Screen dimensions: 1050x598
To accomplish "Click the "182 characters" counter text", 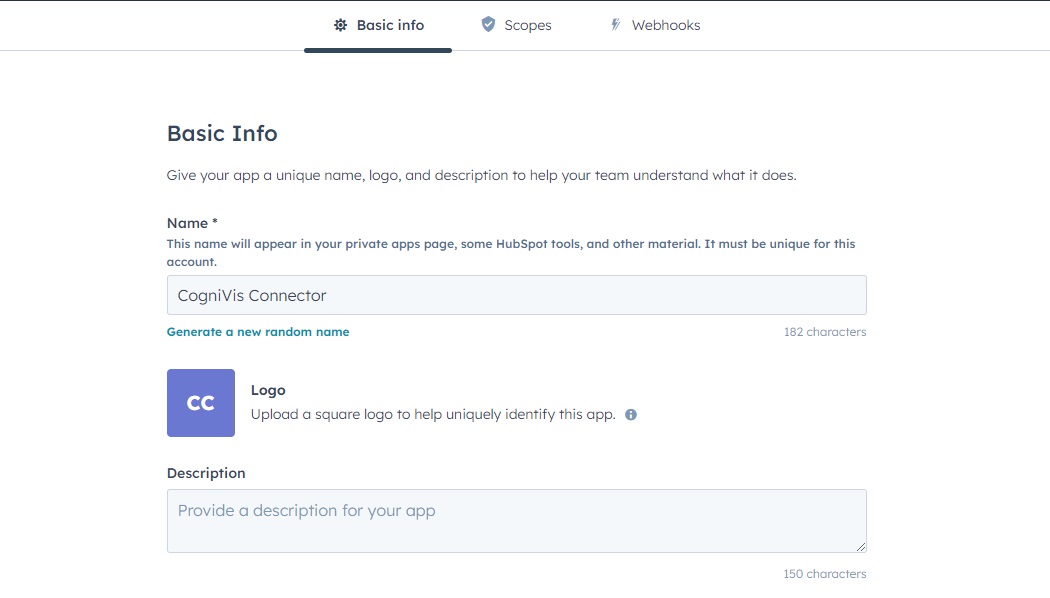I will coord(824,332).
